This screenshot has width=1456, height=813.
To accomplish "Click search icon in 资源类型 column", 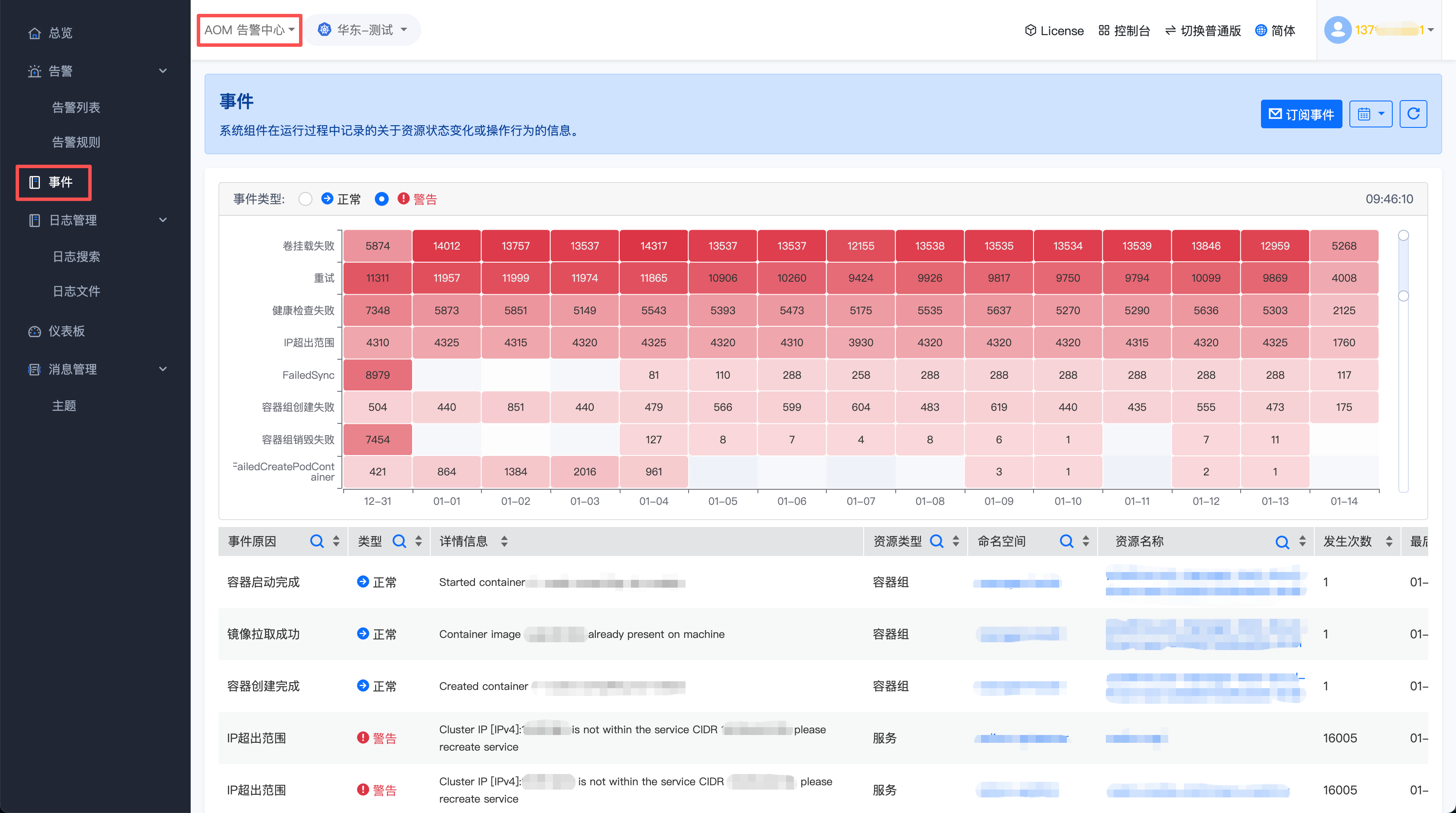I will [x=936, y=541].
